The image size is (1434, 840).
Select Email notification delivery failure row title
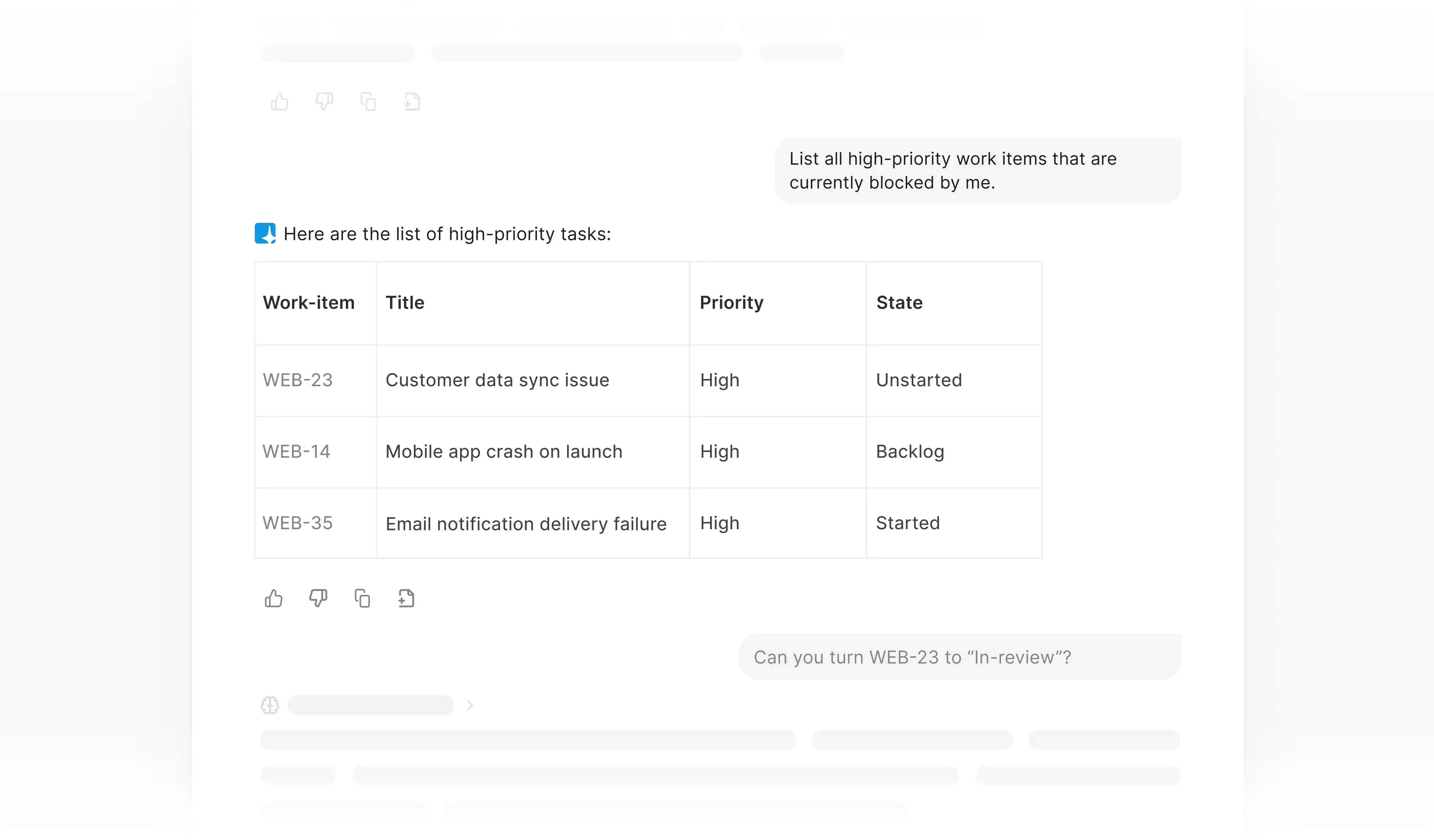point(526,524)
